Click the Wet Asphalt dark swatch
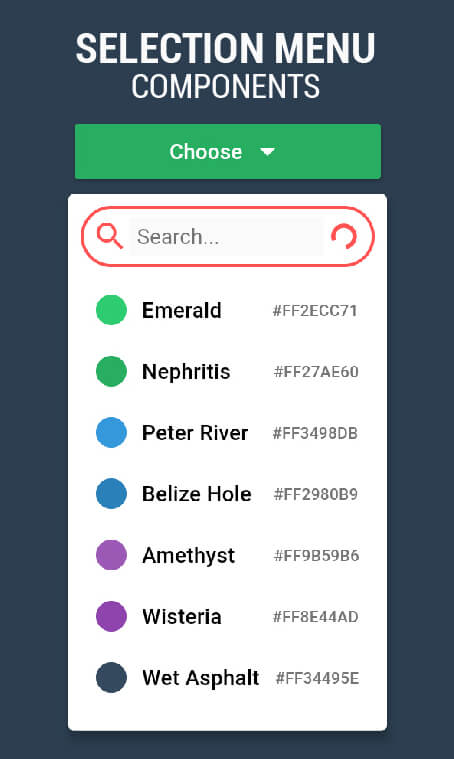The height and width of the screenshot is (759, 454). (111, 677)
